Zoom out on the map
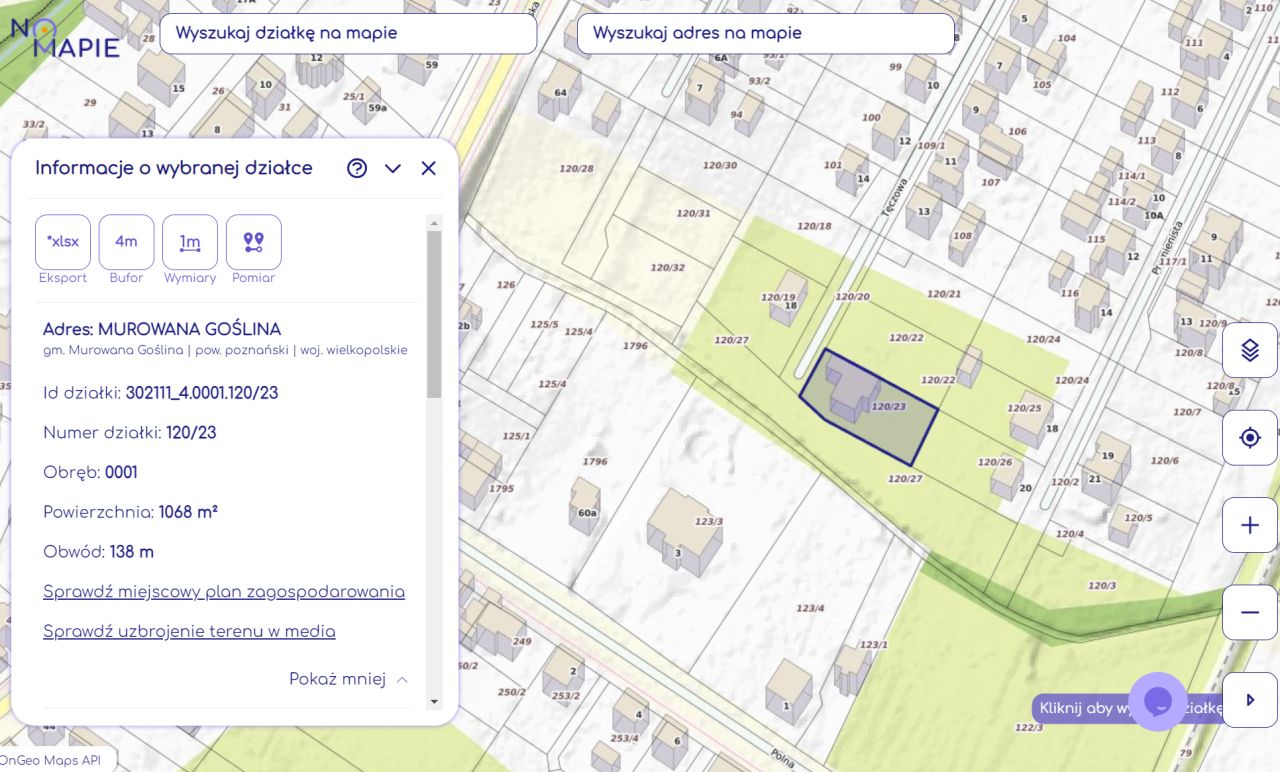This screenshot has width=1280, height=772. [x=1250, y=612]
